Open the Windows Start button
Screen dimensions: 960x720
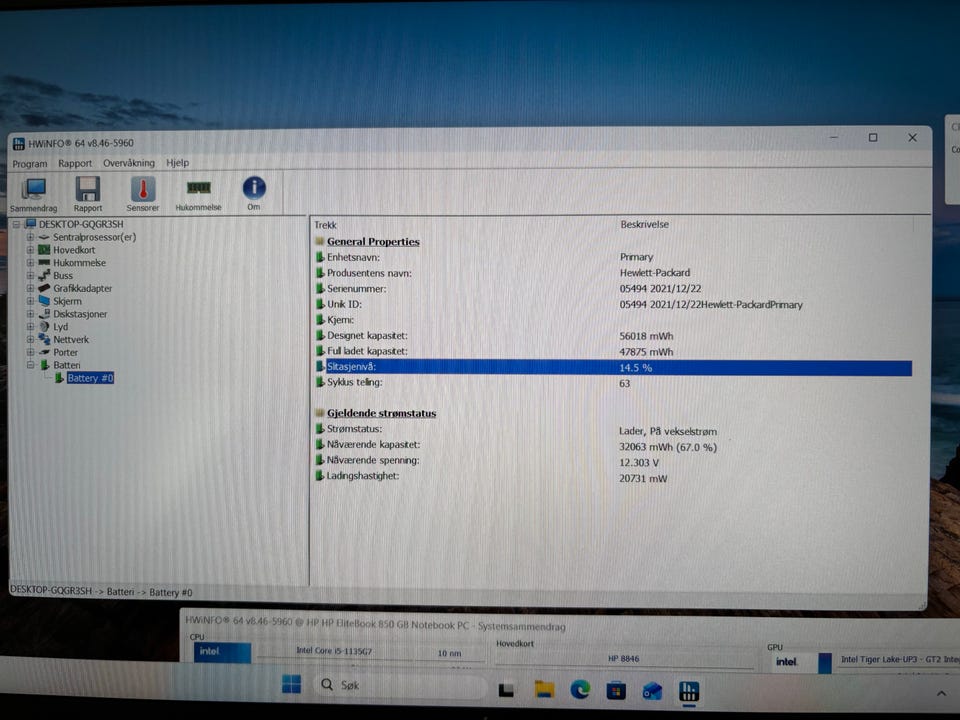(291, 684)
